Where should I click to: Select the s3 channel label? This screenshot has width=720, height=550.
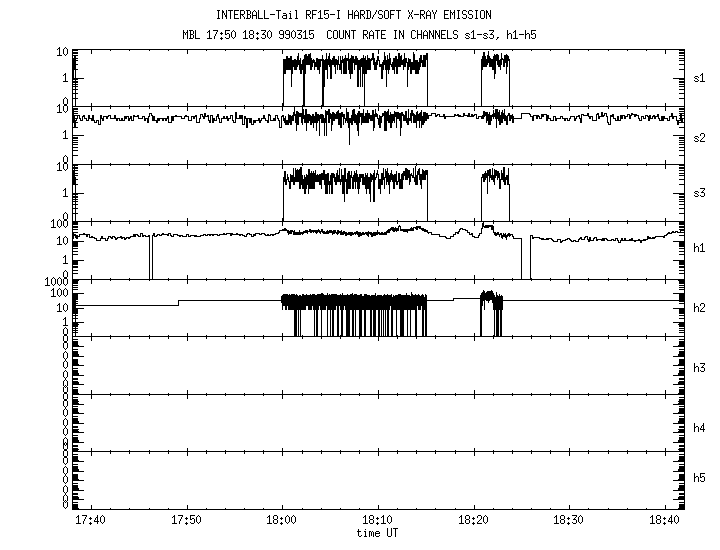click(701, 192)
